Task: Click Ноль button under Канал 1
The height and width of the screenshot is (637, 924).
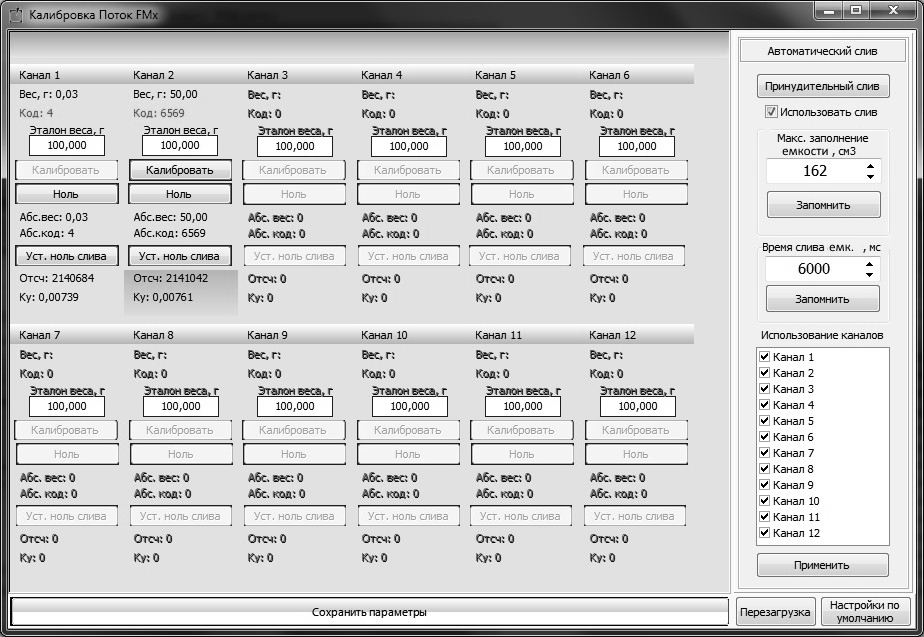Action: 67,194
